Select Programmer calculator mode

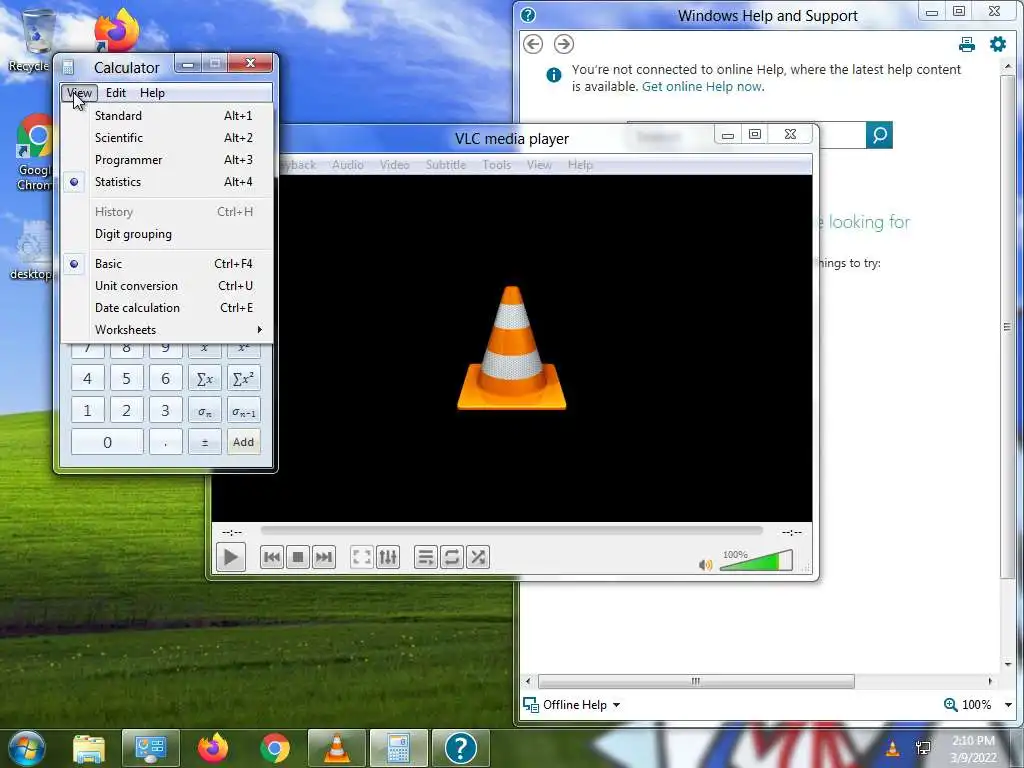(x=167, y=160)
